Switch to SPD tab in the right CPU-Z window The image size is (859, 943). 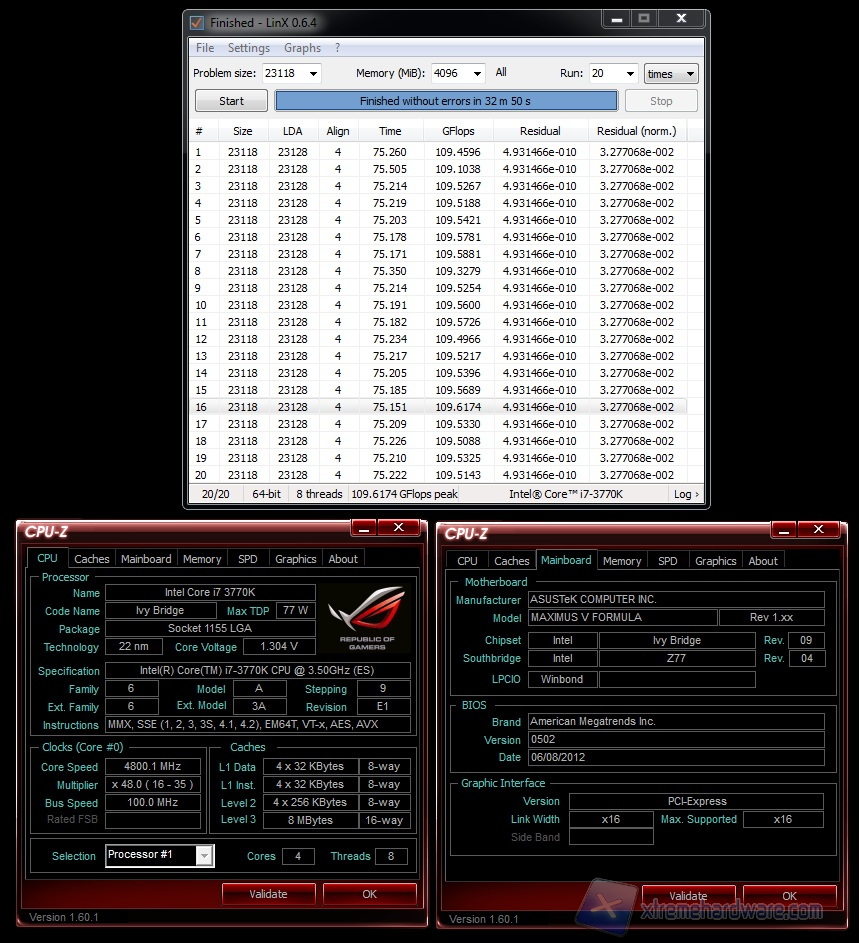coord(668,561)
